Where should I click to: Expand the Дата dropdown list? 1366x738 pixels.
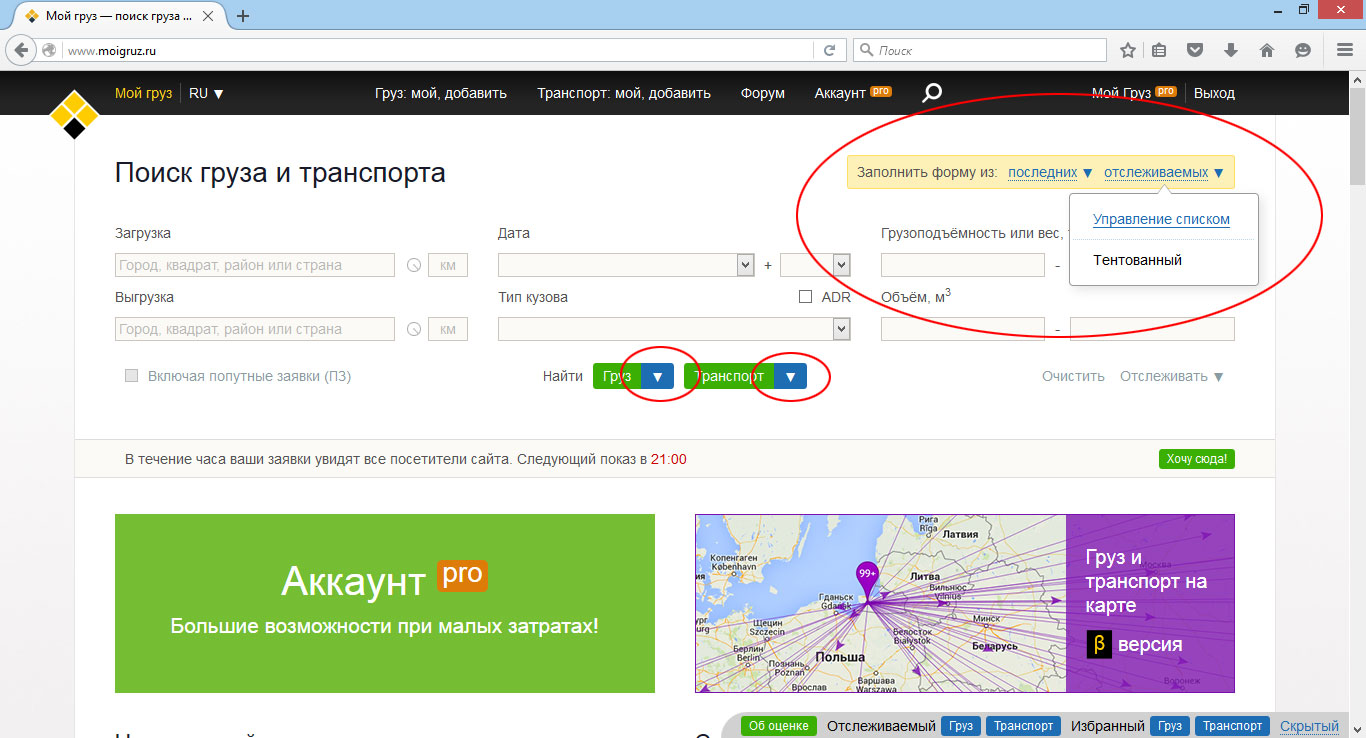[626, 265]
